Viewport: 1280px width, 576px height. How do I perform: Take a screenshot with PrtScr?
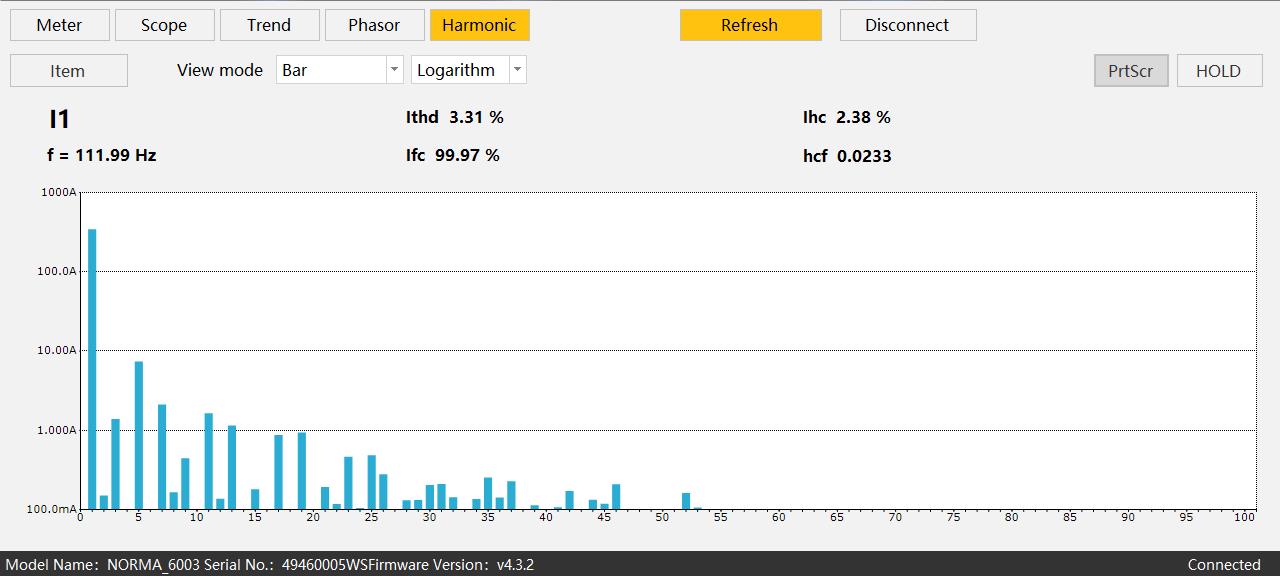pos(1131,71)
